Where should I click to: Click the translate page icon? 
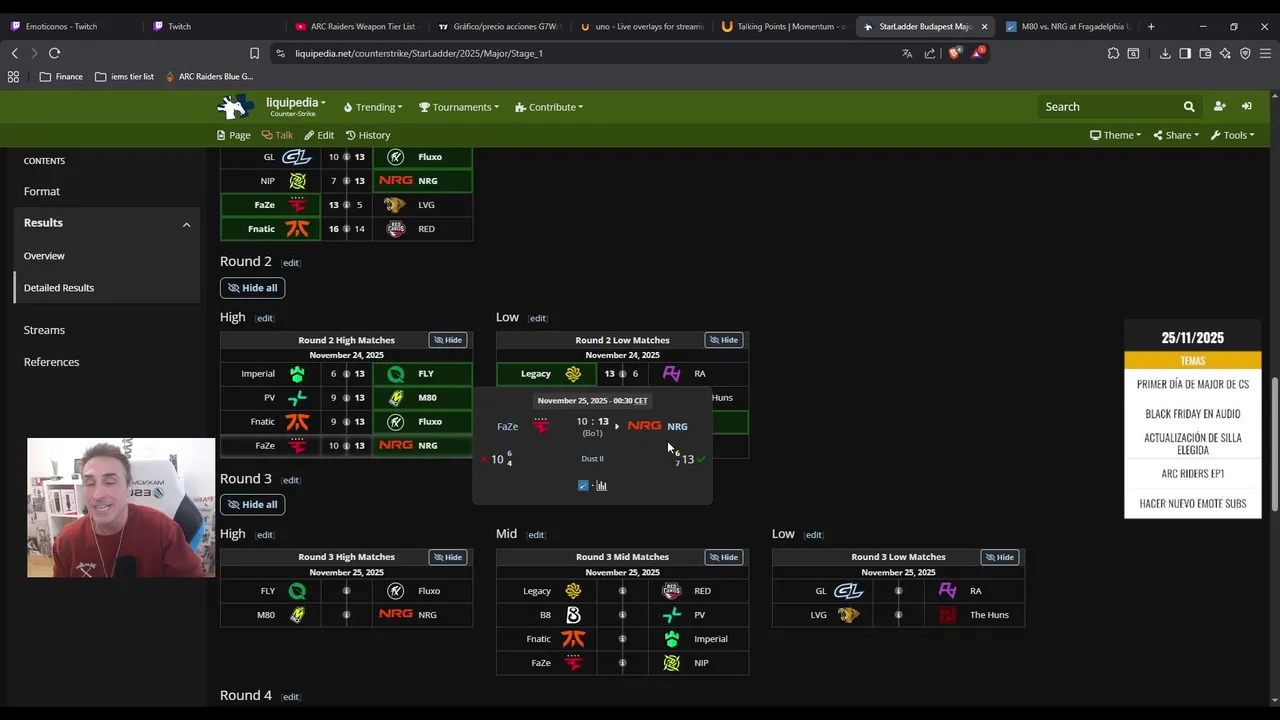coord(907,53)
